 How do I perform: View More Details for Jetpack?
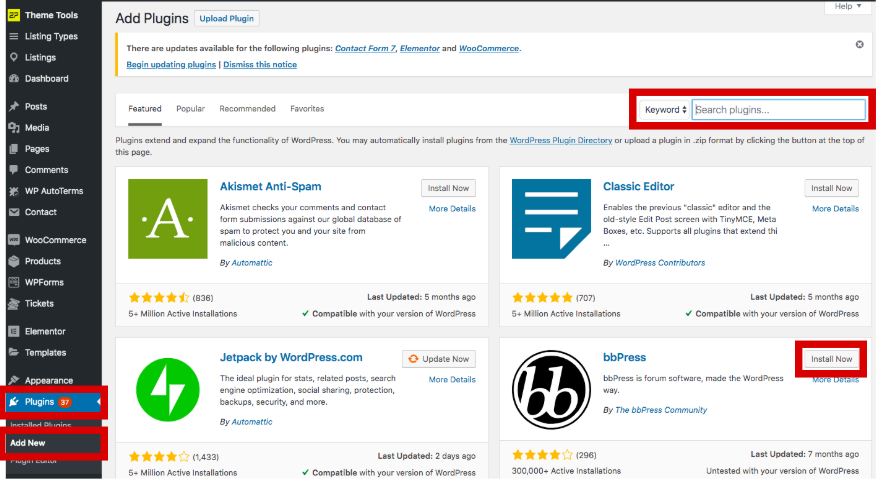click(452, 380)
